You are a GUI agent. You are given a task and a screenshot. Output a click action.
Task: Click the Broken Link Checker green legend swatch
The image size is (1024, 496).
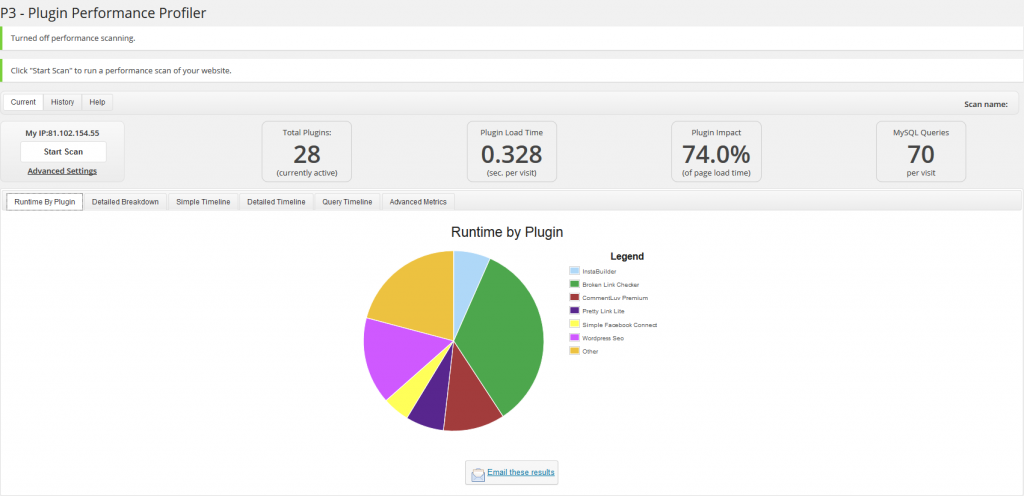point(575,284)
